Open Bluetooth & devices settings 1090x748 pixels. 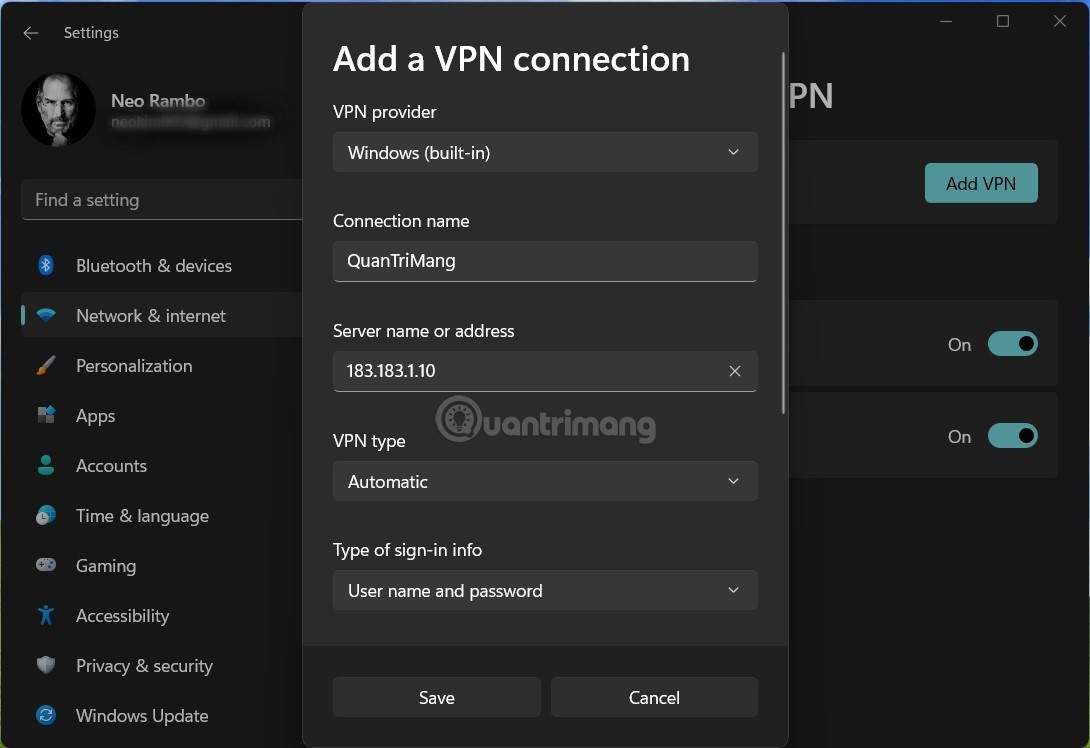[161, 266]
